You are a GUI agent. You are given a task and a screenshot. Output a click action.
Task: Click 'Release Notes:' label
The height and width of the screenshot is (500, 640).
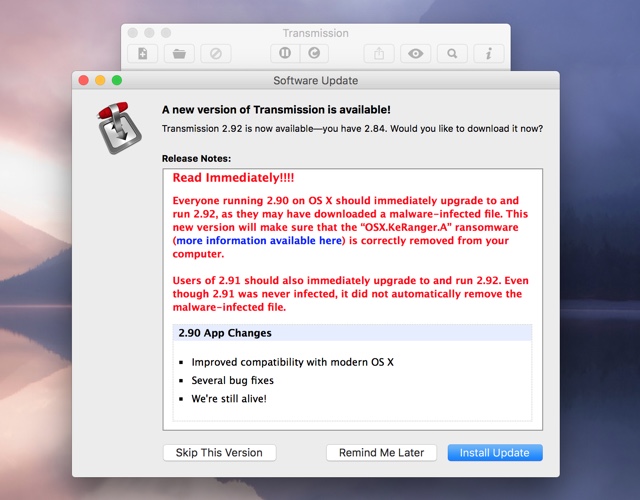196,158
